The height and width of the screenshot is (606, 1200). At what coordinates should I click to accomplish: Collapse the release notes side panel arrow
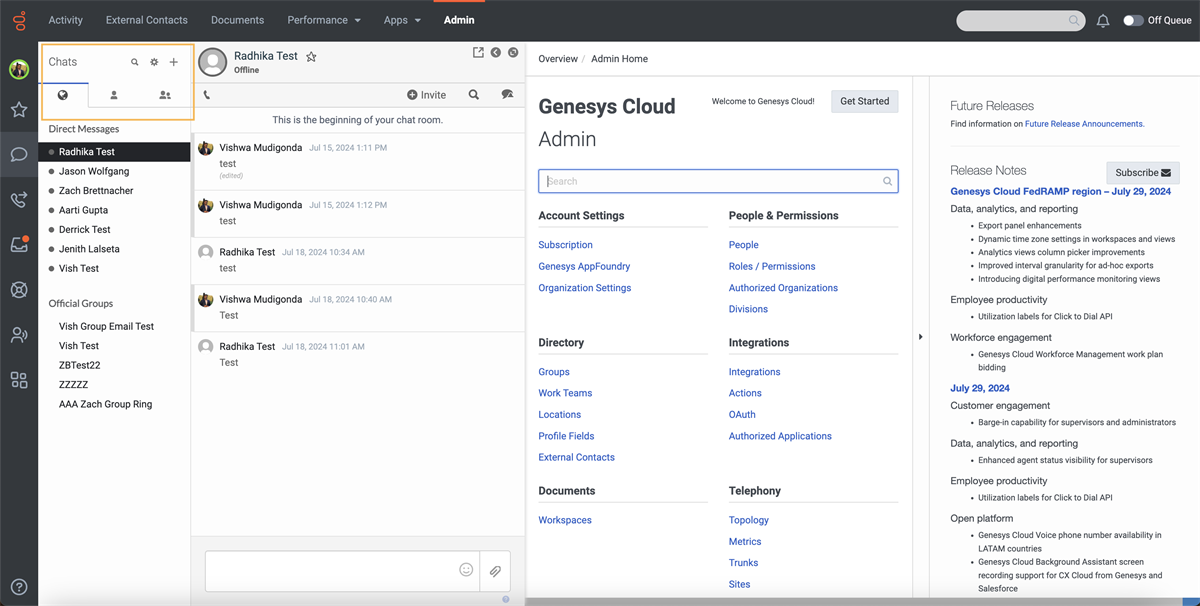tap(920, 337)
